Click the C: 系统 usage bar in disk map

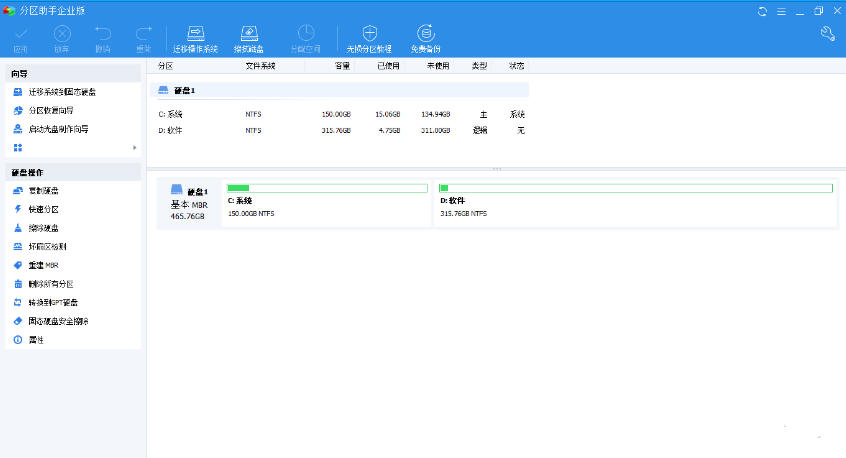pos(327,188)
